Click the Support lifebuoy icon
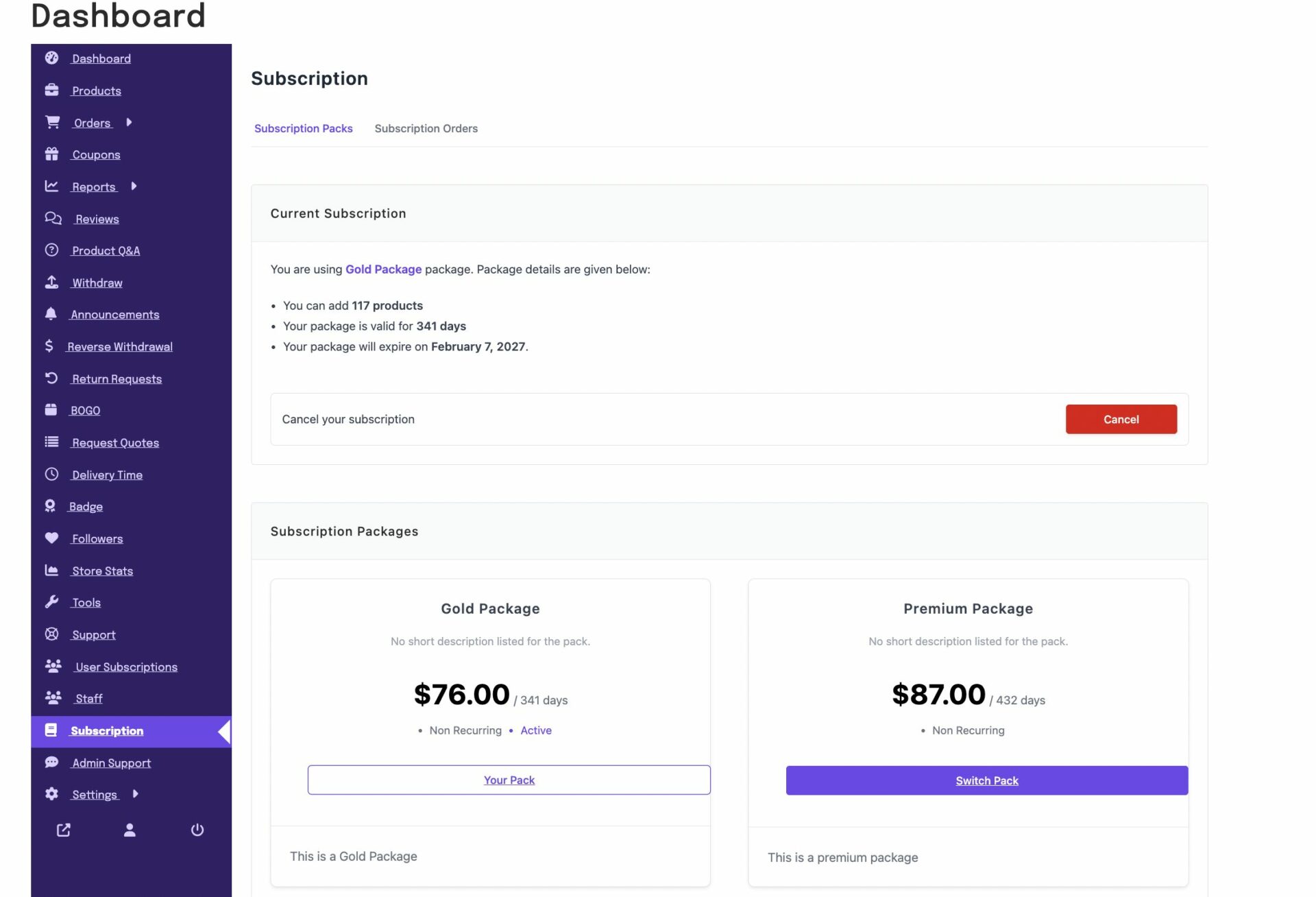 [51, 634]
